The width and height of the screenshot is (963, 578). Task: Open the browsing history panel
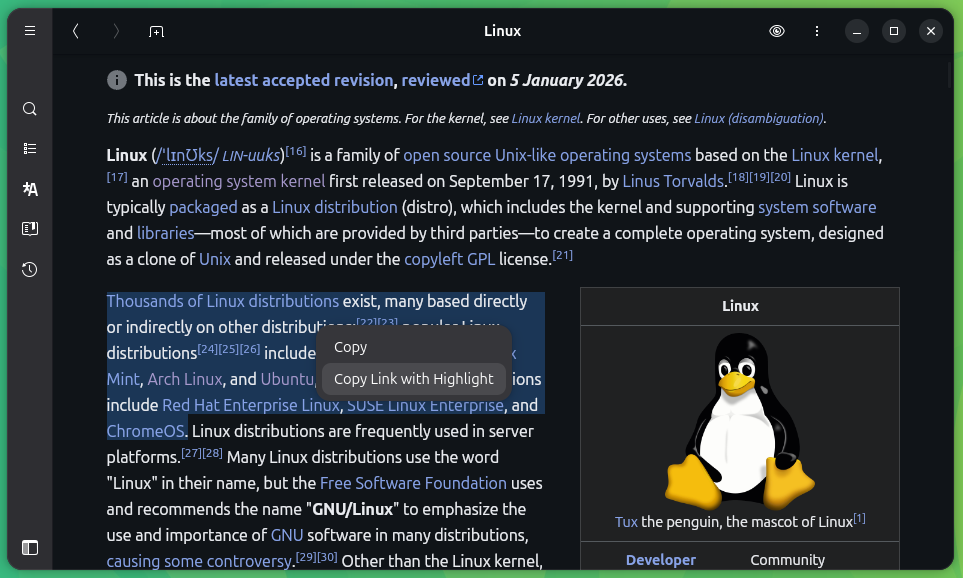click(30, 269)
